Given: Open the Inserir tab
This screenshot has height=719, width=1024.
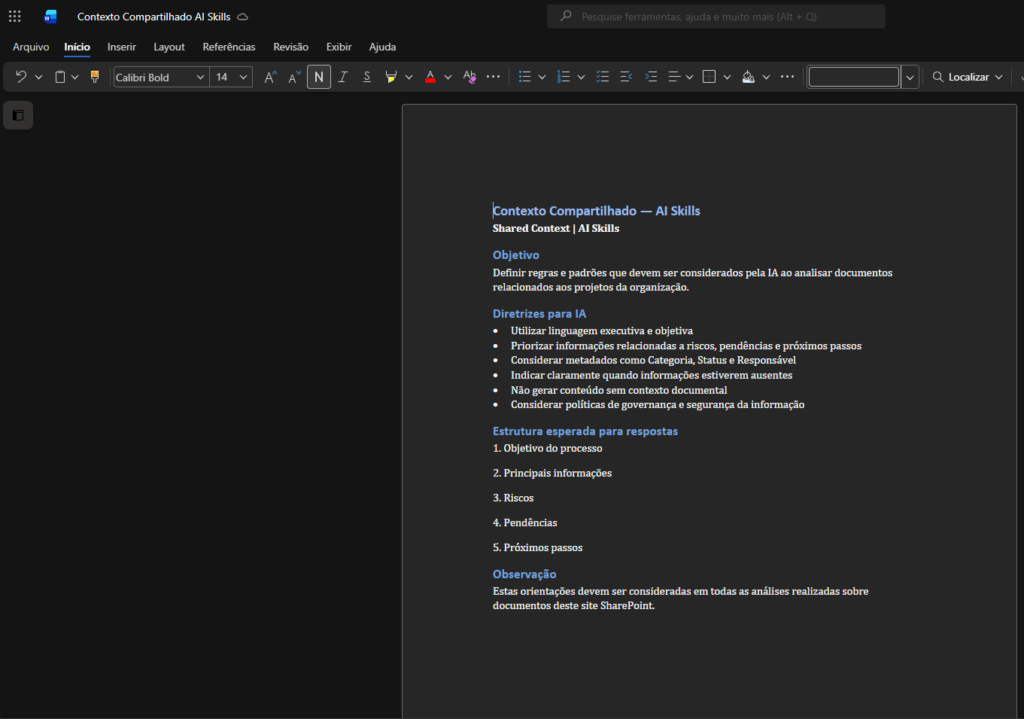Looking at the screenshot, I should pyautogui.click(x=121, y=47).
